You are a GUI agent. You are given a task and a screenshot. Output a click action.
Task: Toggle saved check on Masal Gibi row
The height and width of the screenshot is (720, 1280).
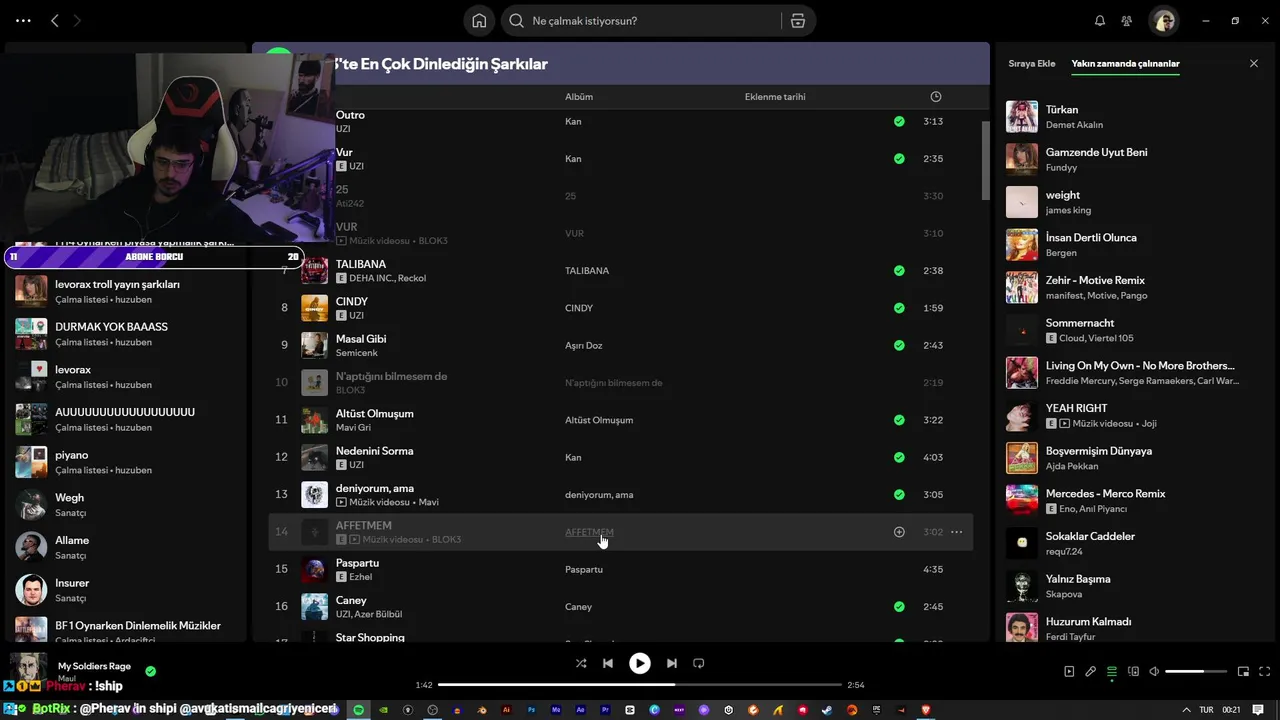point(899,345)
